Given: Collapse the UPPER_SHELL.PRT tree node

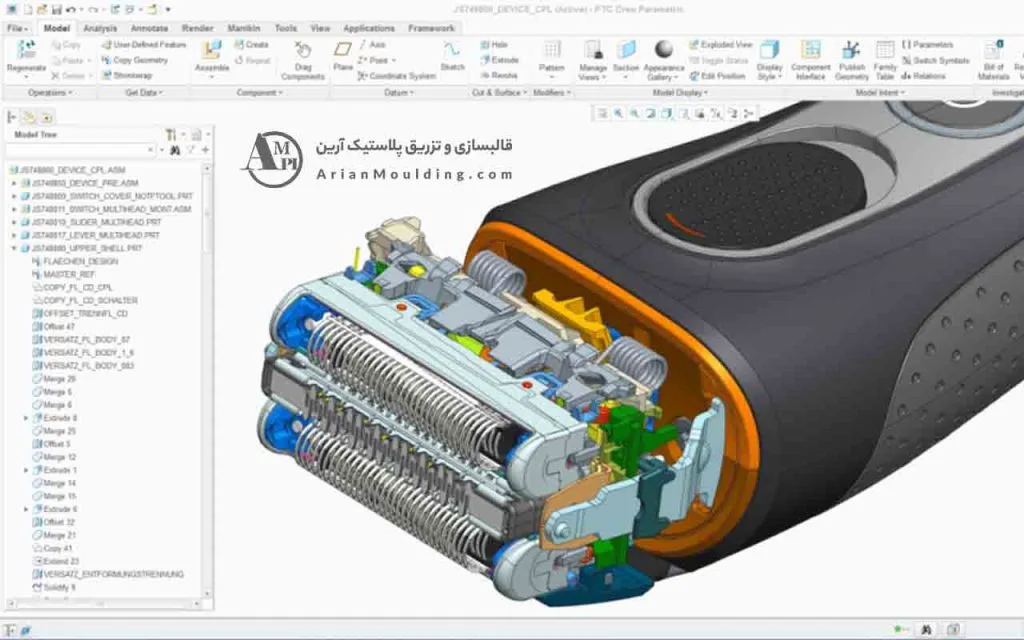Looking at the screenshot, I should point(14,248).
